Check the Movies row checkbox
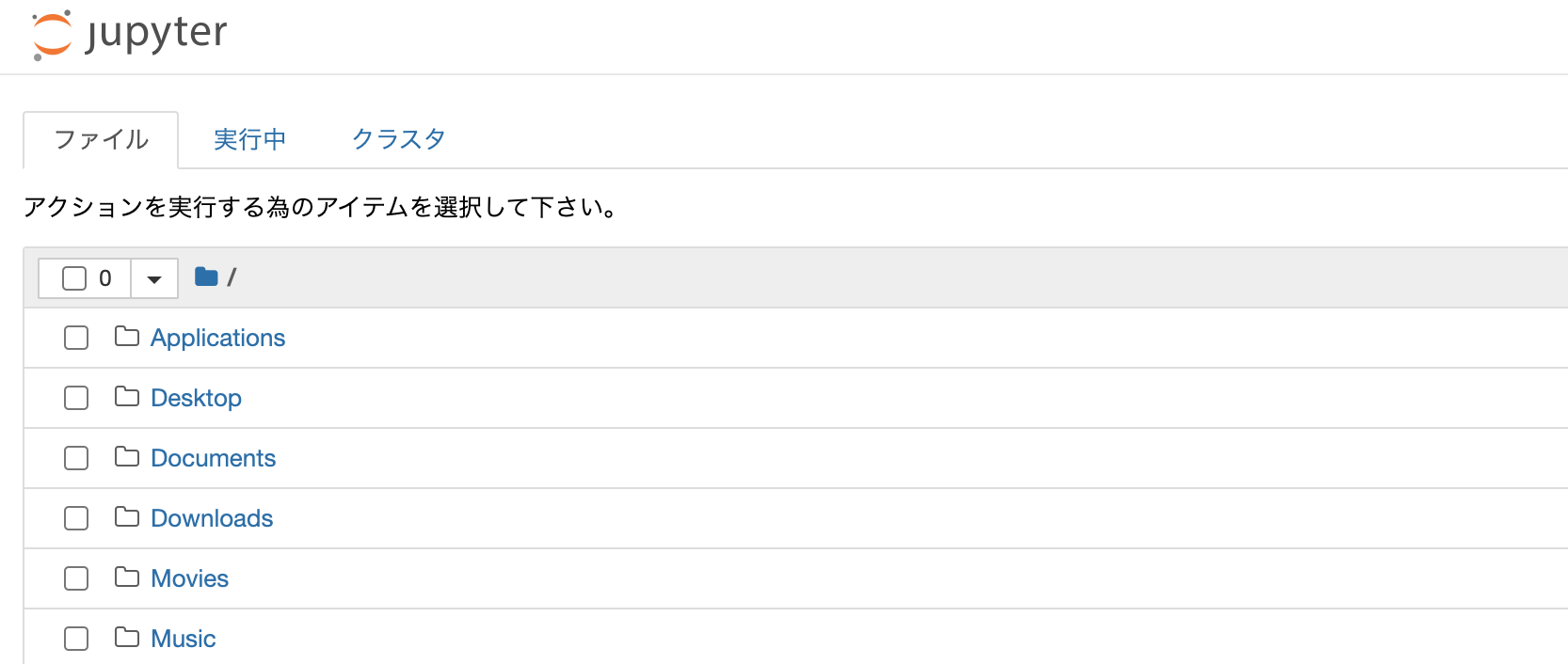The image size is (1568, 664). click(75, 577)
